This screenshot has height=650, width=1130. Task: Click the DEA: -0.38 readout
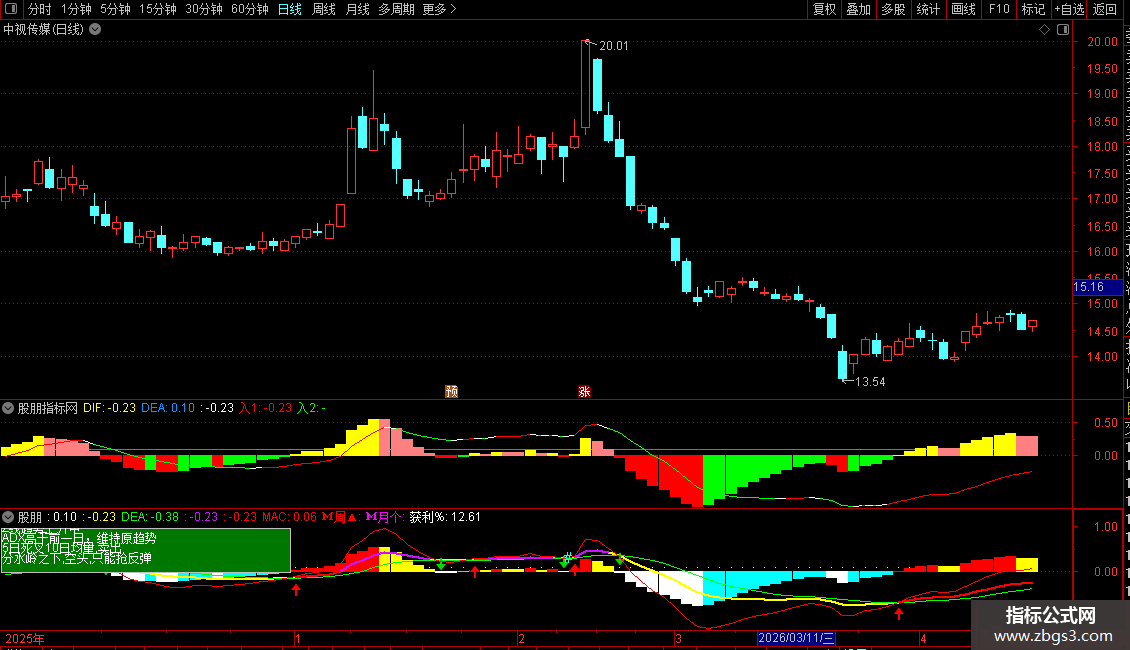pos(150,517)
